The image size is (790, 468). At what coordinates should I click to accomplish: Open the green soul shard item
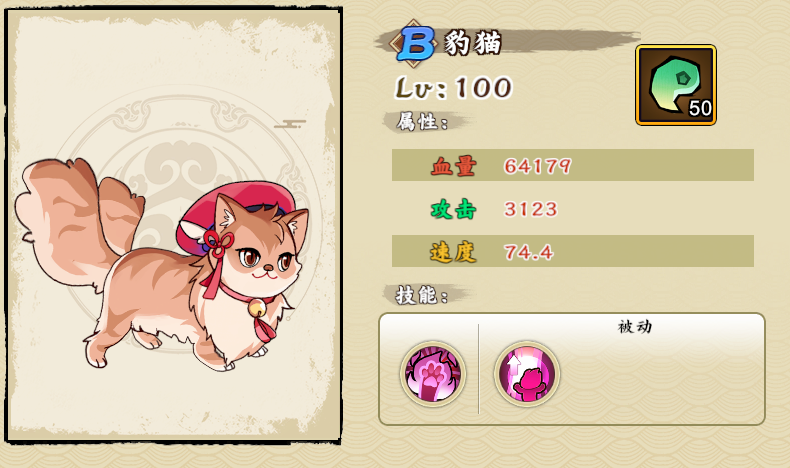[676, 85]
